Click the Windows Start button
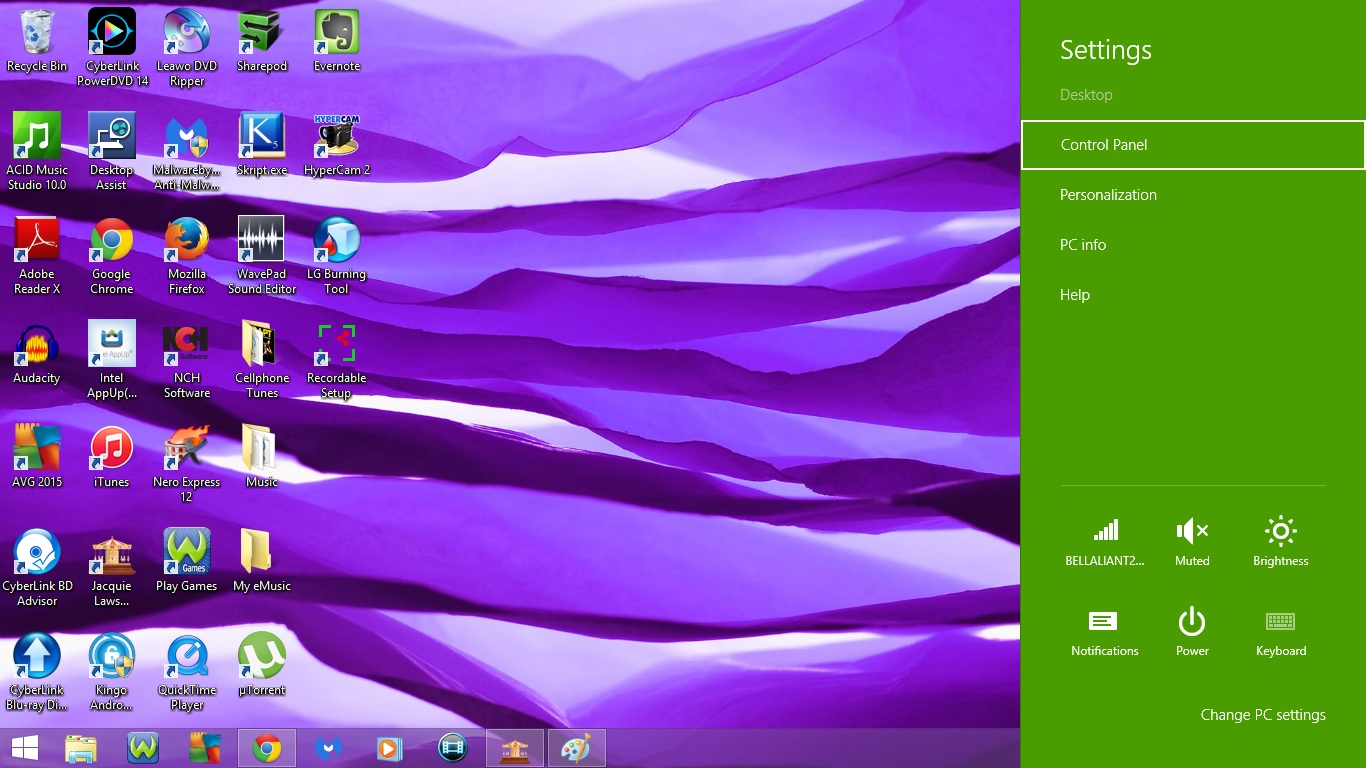This screenshot has width=1366, height=768. click(25, 748)
